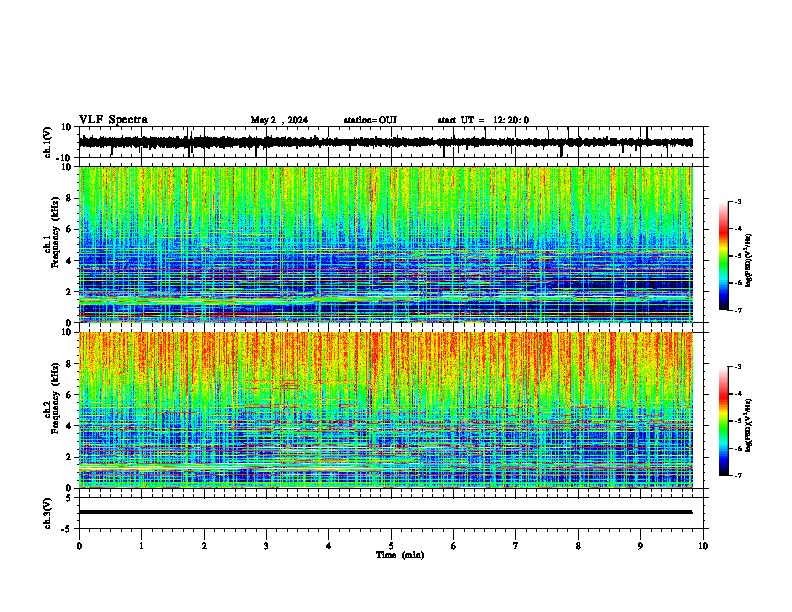Click the date 'May 2, 2024'

(x=279, y=120)
